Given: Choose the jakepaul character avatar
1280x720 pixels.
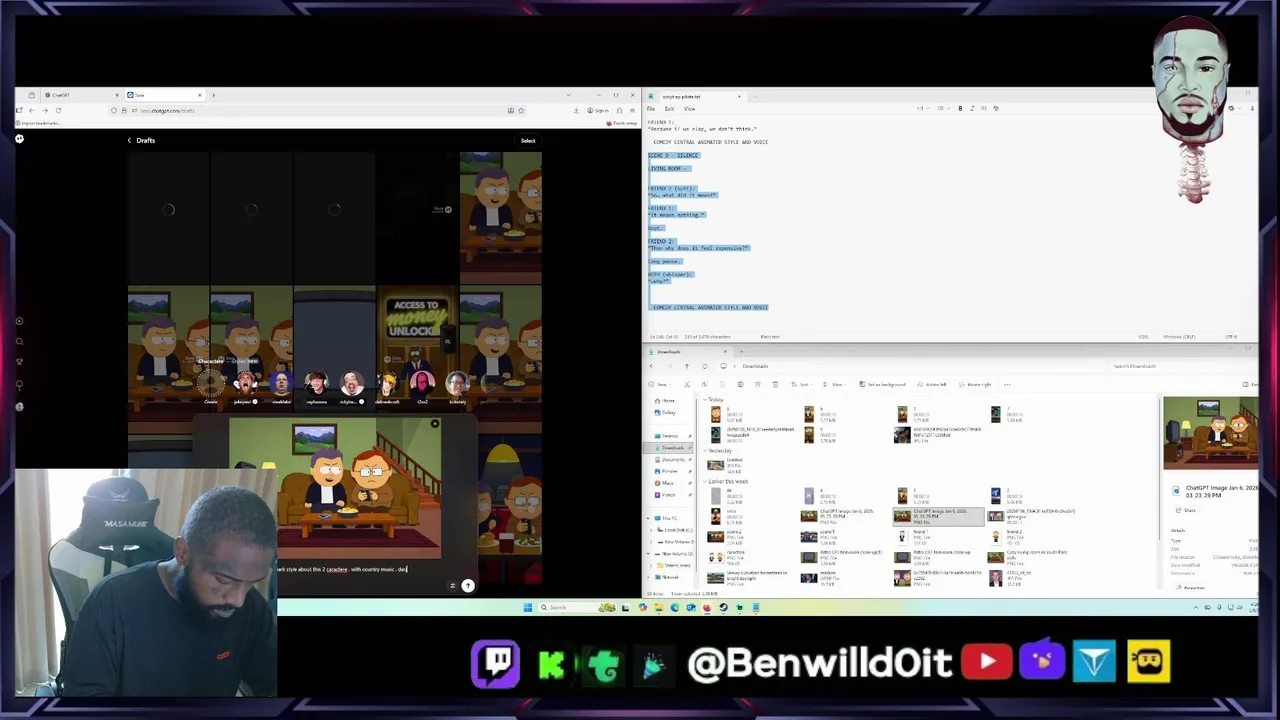Looking at the screenshot, I should tap(245, 383).
